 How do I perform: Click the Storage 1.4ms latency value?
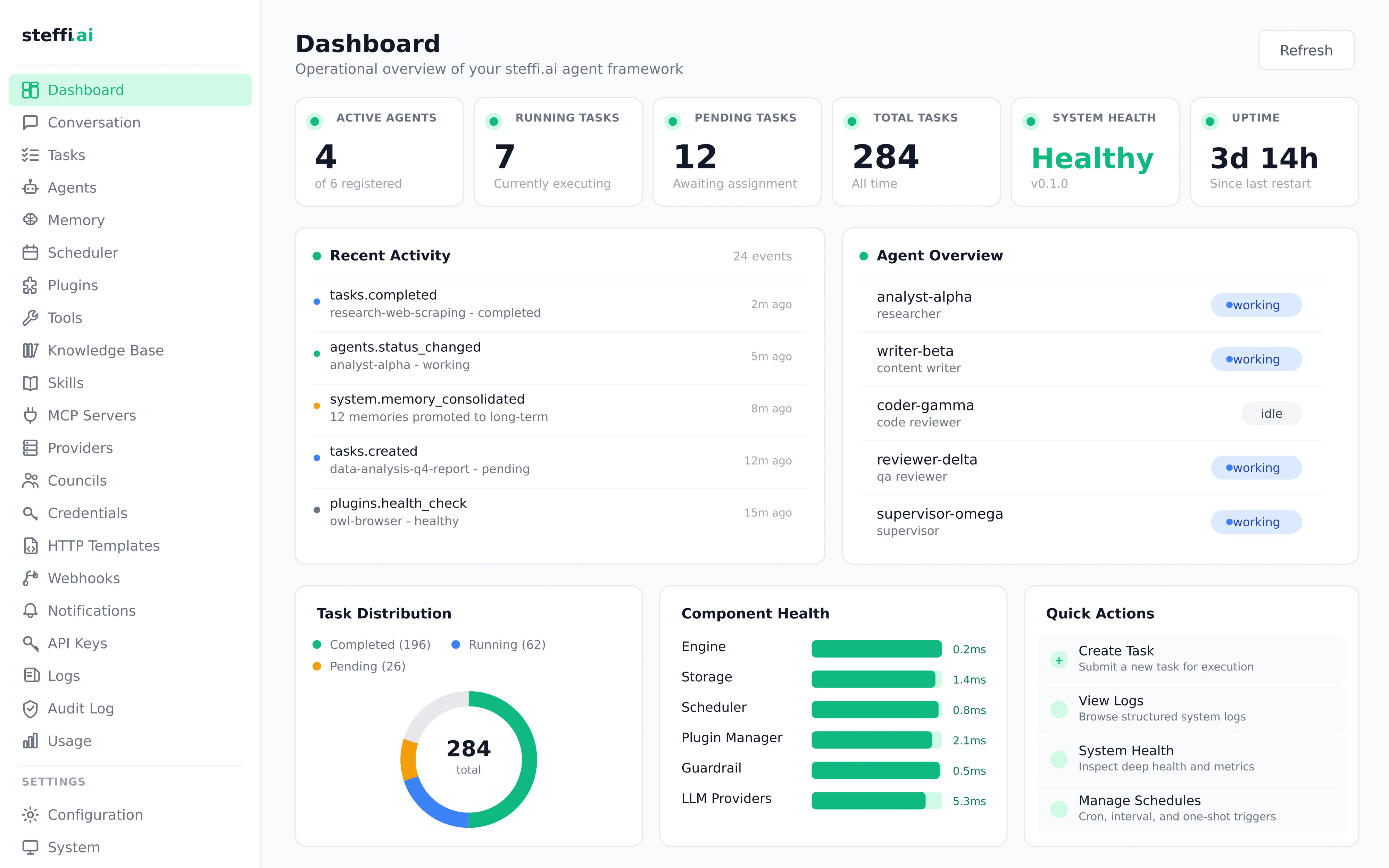click(970, 680)
